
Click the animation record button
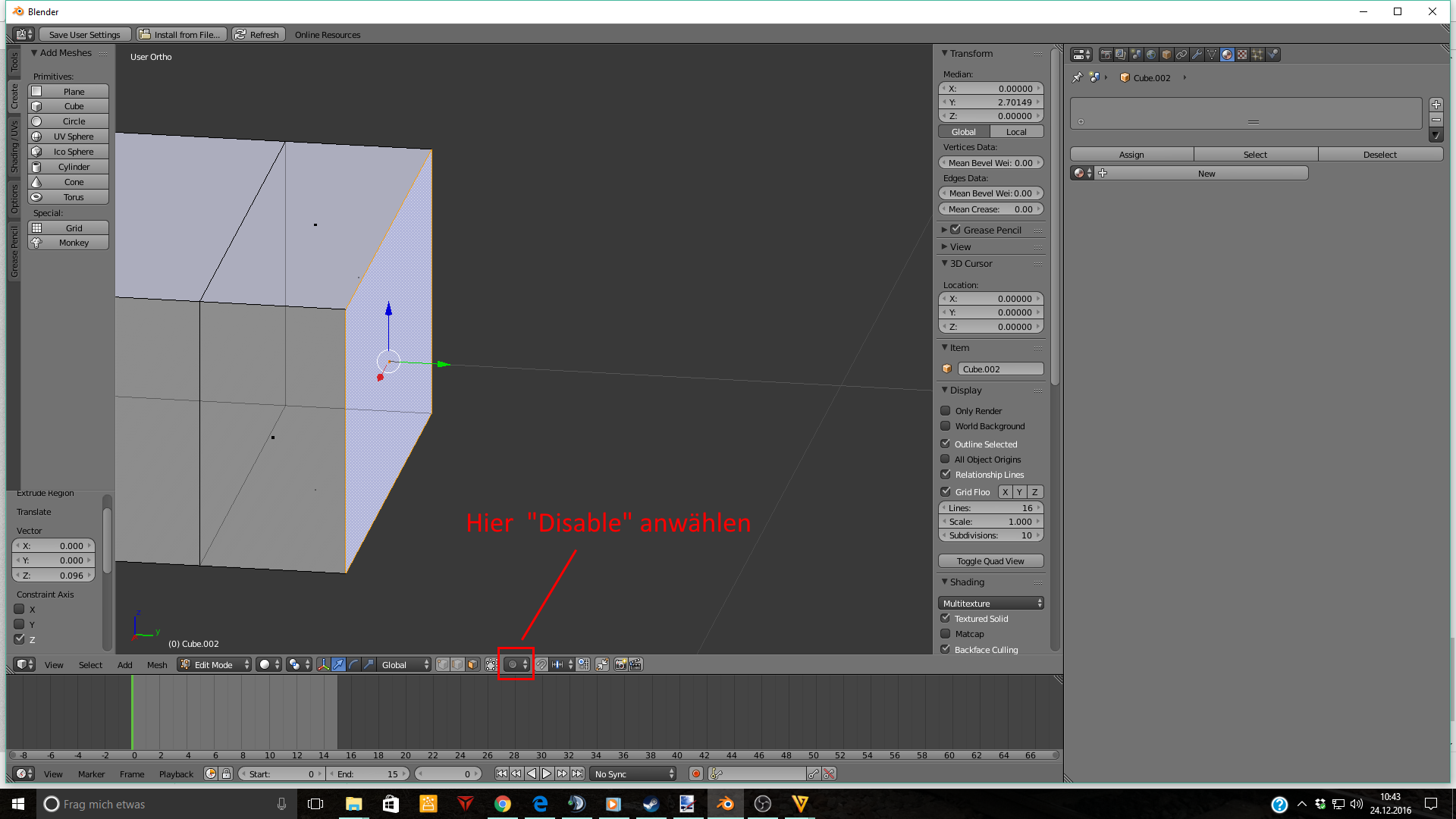tap(695, 774)
